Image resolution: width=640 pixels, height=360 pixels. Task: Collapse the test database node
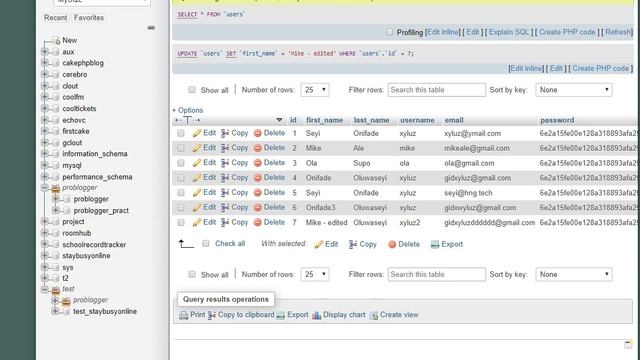click(44, 289)
